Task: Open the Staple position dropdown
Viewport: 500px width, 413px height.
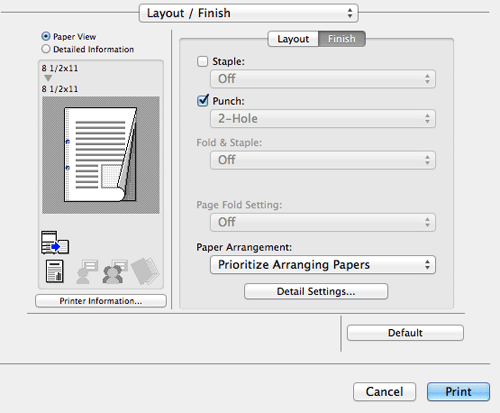Action: pyautogui.click(x=323, y=79)
